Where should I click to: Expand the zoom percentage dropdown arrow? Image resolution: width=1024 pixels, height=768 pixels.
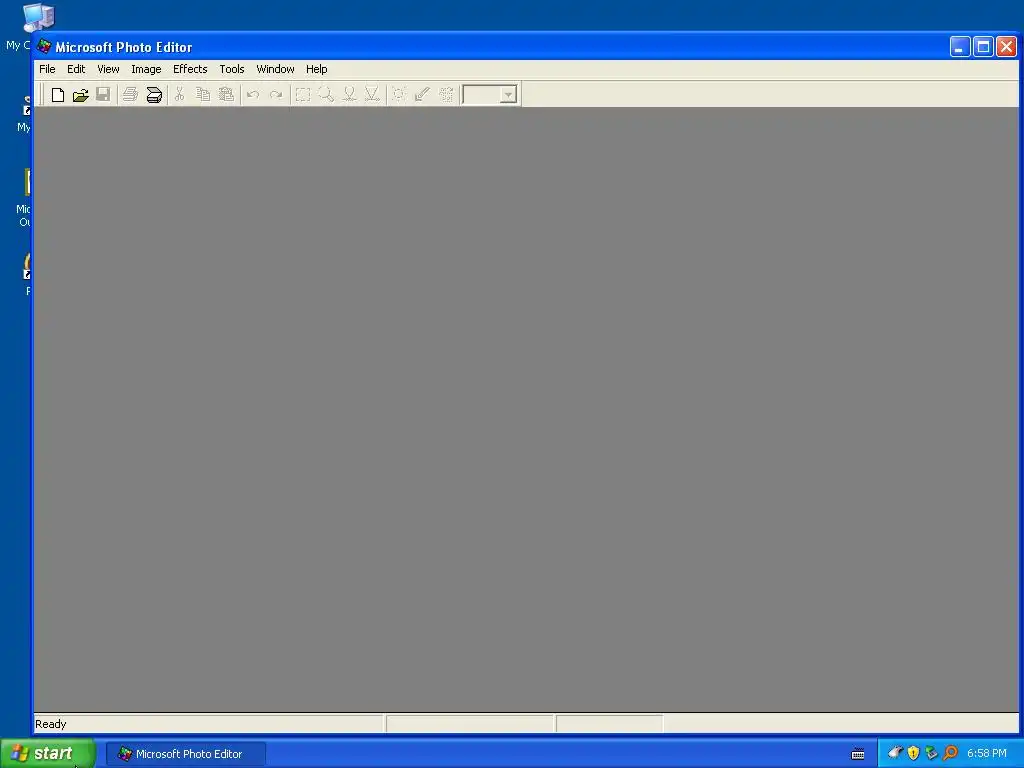tap(508, 95)
